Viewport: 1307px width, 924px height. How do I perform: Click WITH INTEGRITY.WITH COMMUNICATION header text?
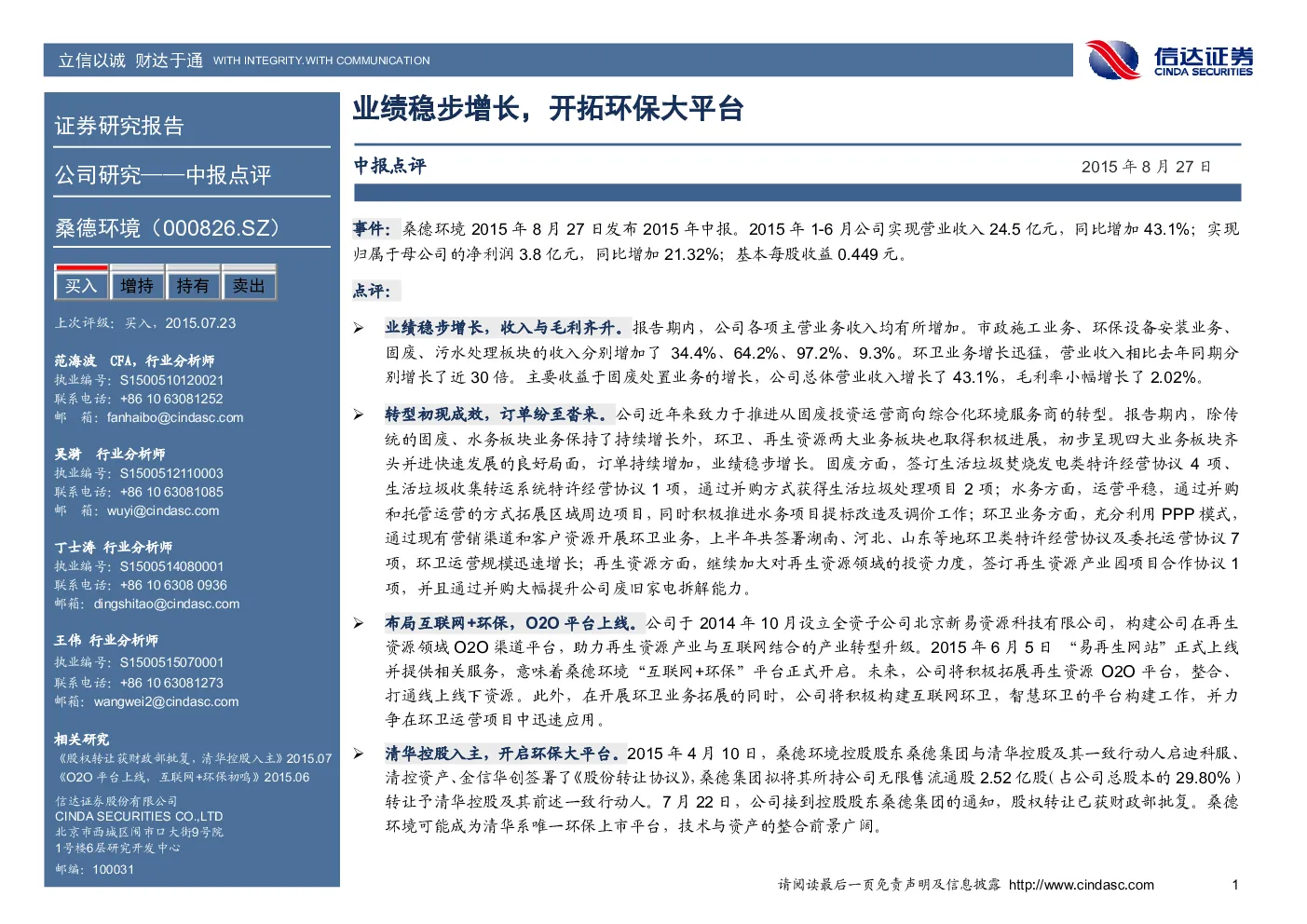(321, 61)
